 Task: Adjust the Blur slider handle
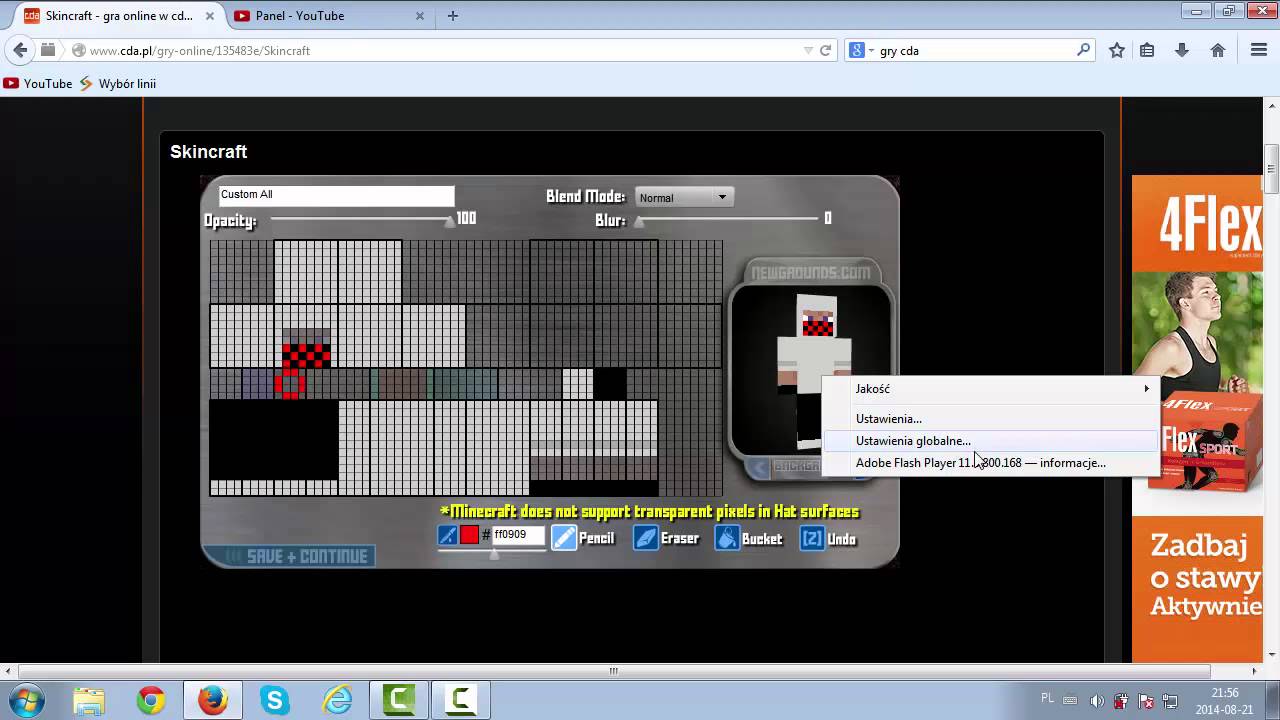639,221
